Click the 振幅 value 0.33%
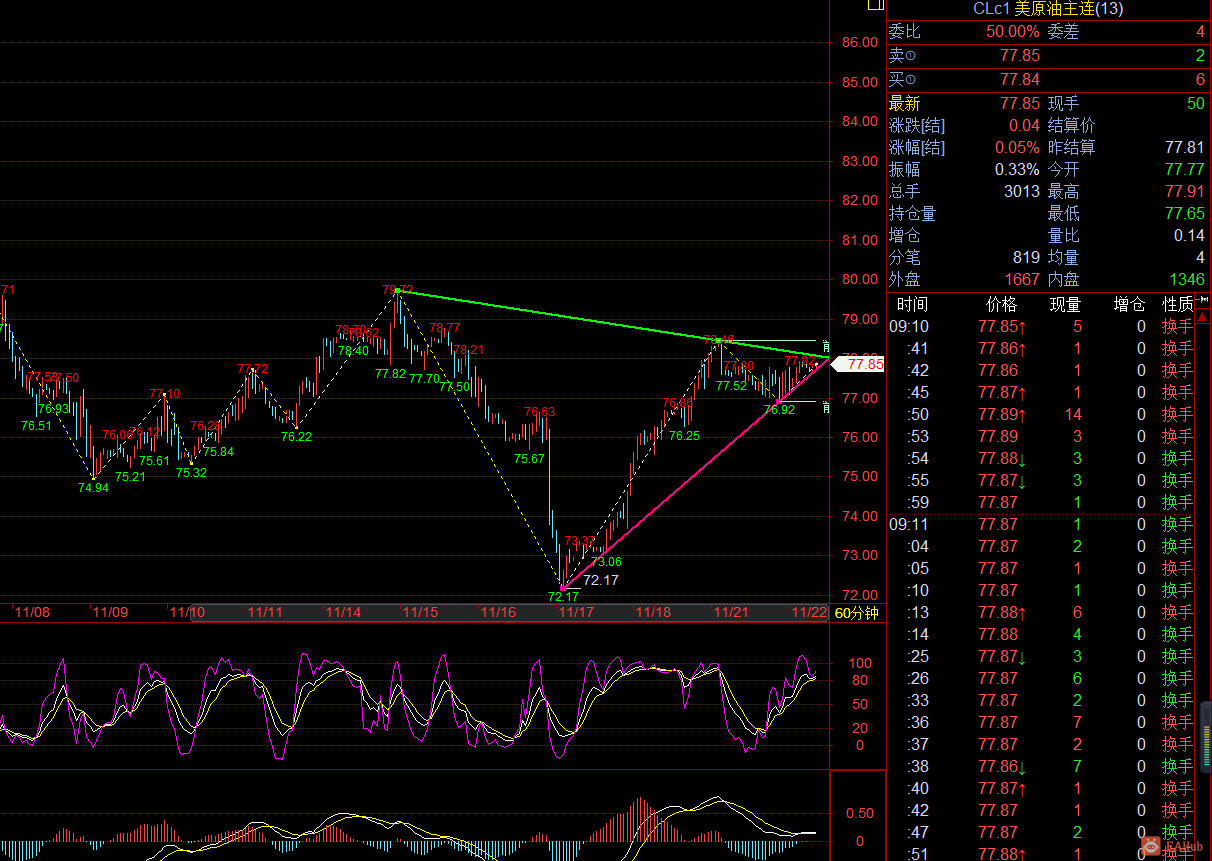This screenshot has width=1212, height=861. pos(1017,170)
